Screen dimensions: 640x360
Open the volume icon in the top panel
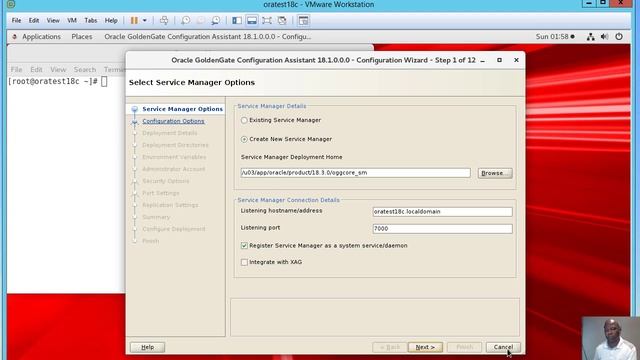[604, 37]
